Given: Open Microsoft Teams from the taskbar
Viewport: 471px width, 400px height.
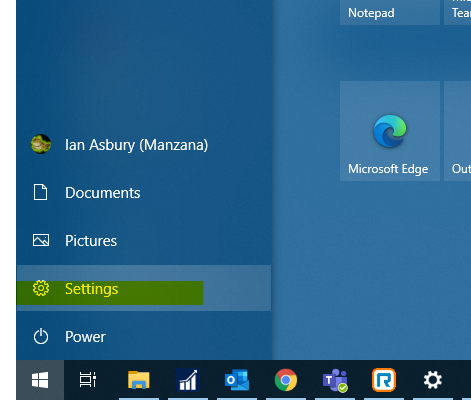Looking at the screenshot, I should (x=335, y=380).
